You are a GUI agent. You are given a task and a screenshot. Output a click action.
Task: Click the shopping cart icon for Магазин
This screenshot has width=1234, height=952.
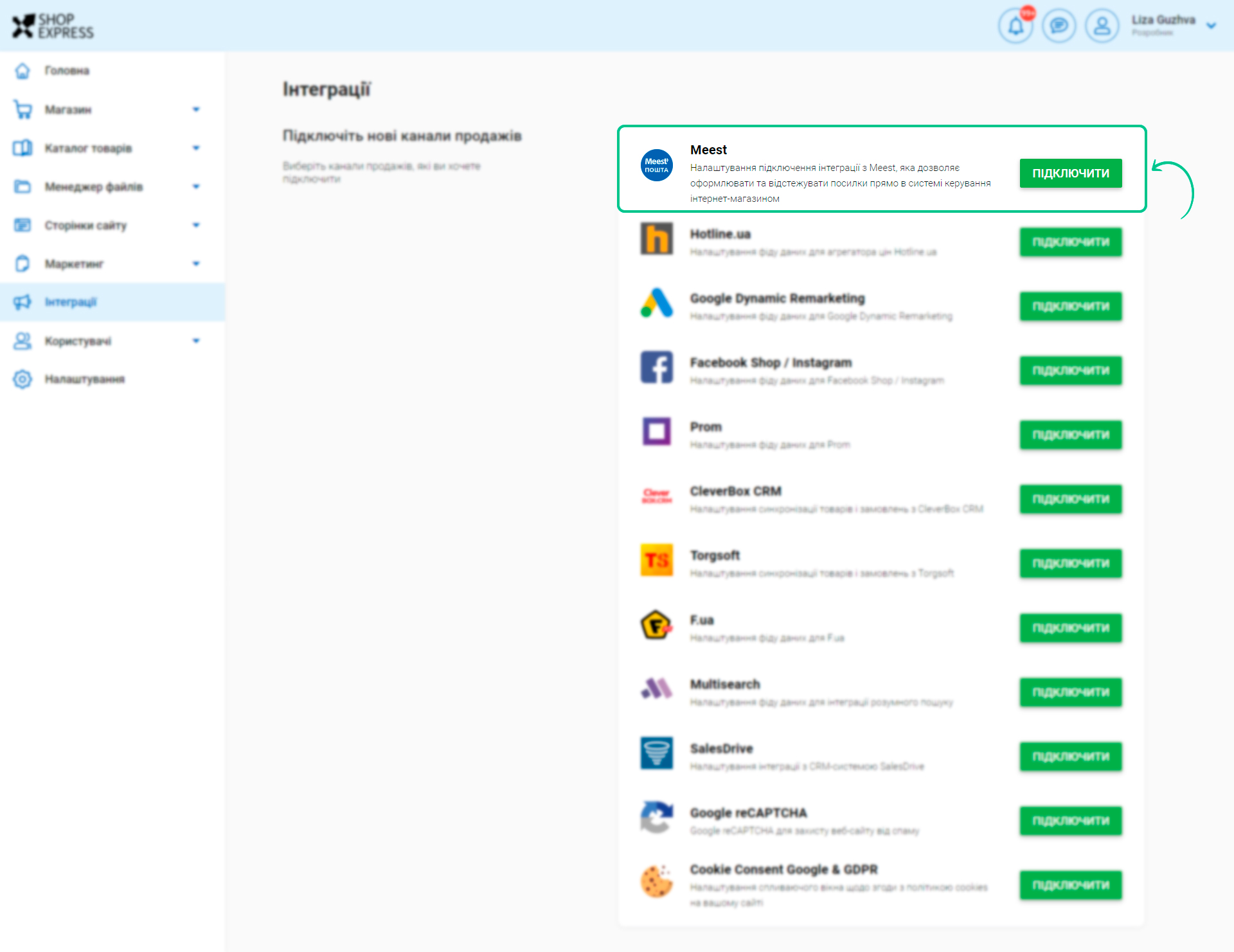[x=22, y=110]
